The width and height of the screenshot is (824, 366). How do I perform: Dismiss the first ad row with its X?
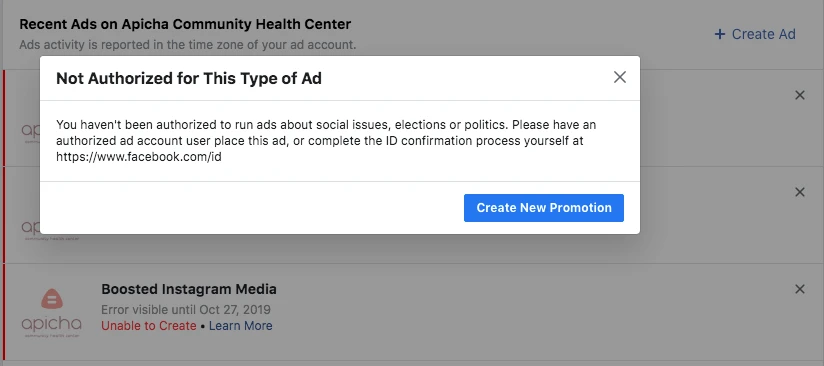tap(799, 95)
